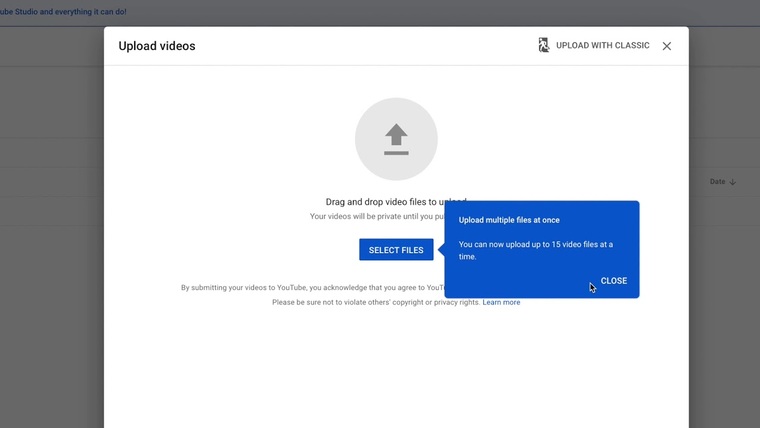Screen dimensions: 760x428
Task: Click the Upload videos title text
Action: point(157,46)
